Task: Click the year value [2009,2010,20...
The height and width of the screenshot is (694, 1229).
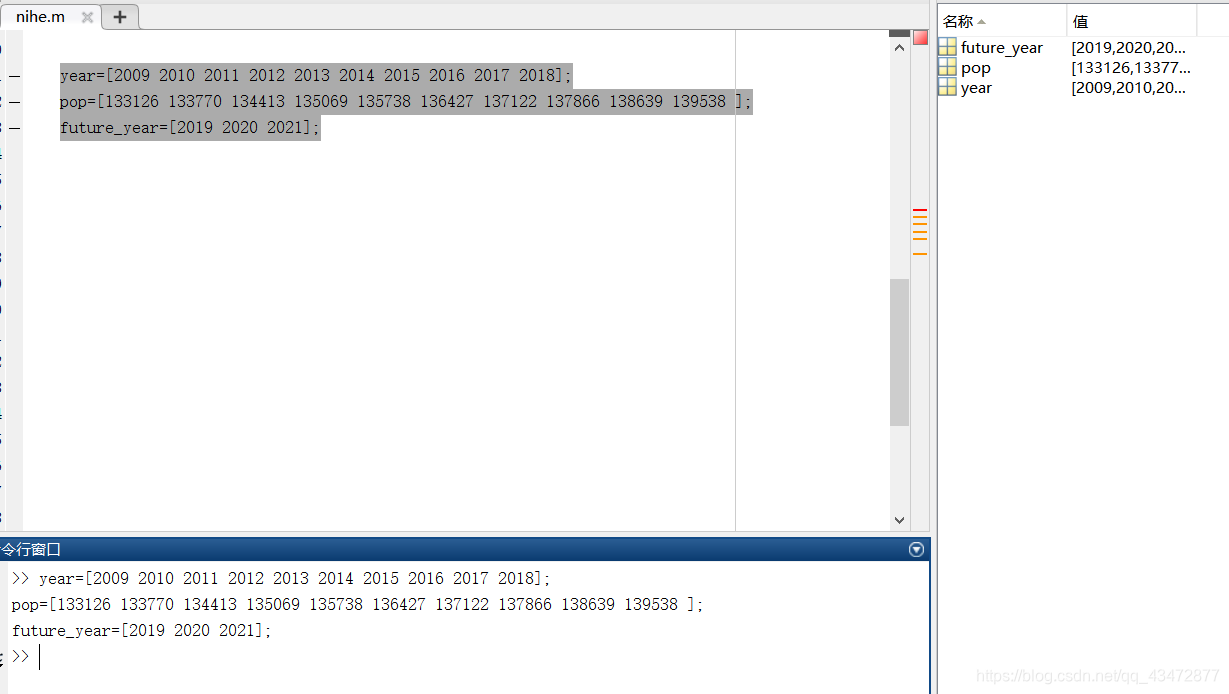Action: pos(1128,88)
